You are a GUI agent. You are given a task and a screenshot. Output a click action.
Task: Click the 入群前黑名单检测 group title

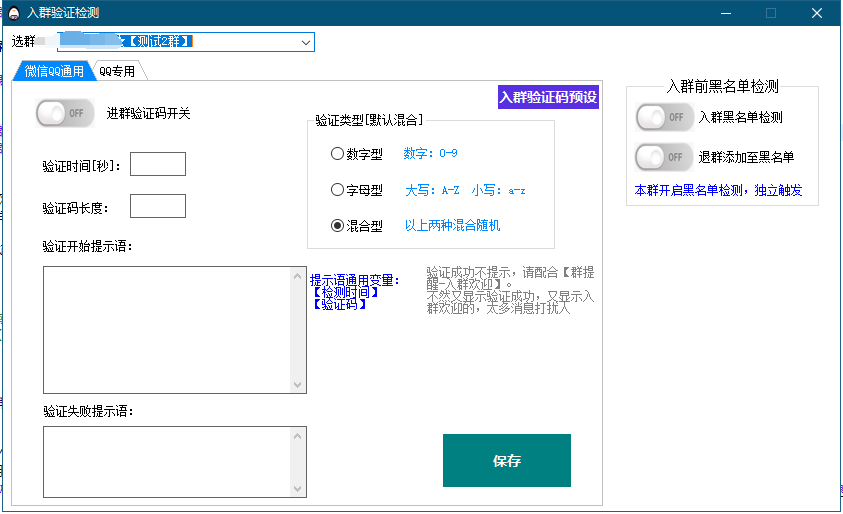click(723, 86)
